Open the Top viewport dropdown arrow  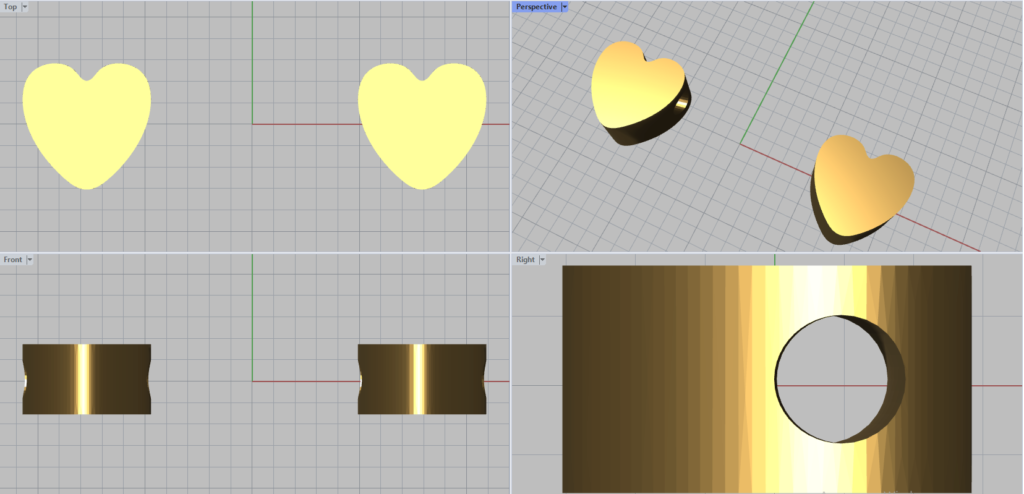pyautogui.click(x=25, y=7)
